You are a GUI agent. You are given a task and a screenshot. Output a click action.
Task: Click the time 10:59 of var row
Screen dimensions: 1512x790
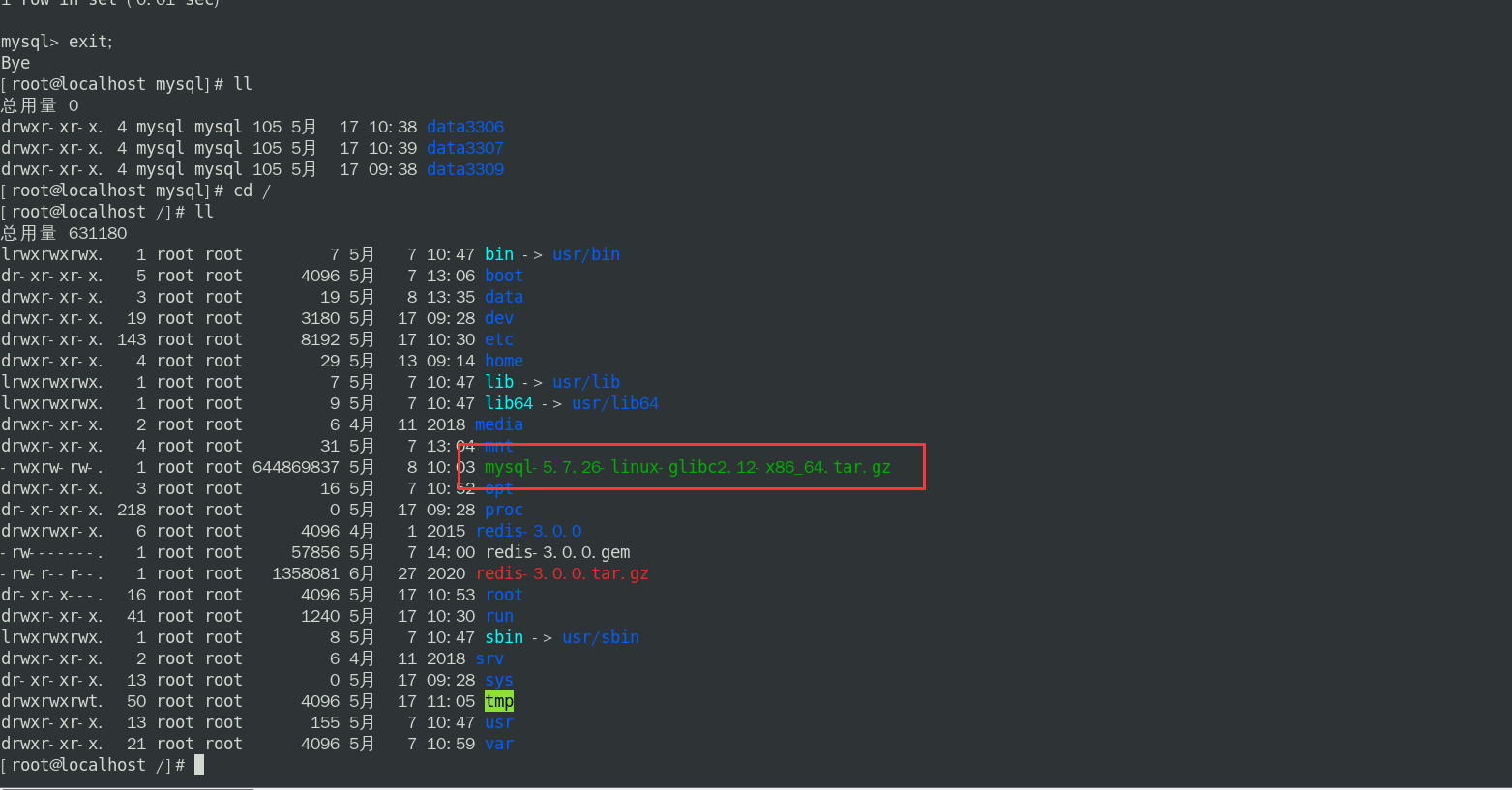tap(451, 744)
